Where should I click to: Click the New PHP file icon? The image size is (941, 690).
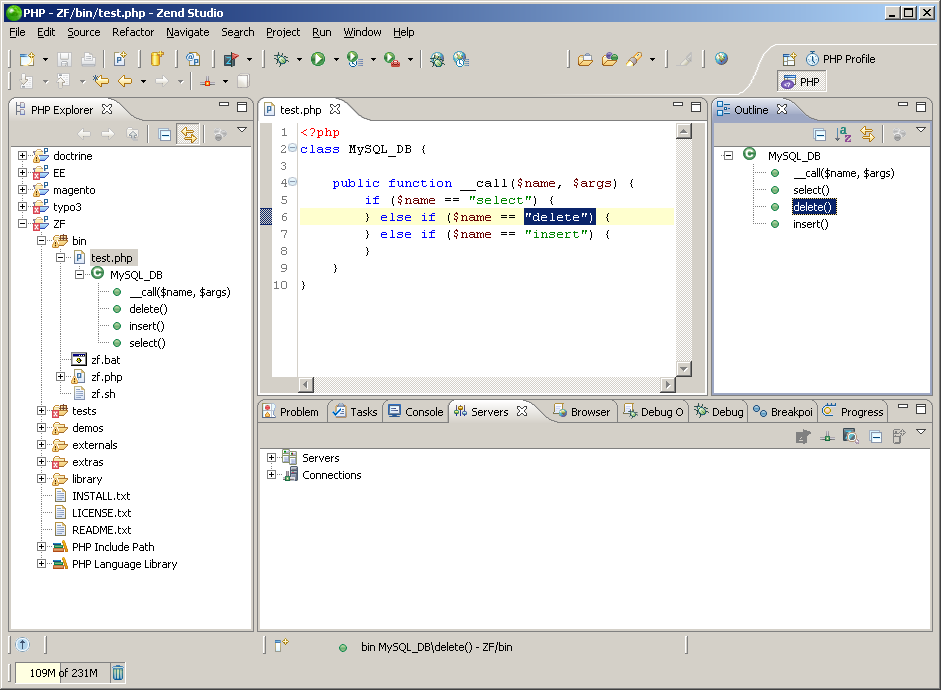click(x=120, y=59)
